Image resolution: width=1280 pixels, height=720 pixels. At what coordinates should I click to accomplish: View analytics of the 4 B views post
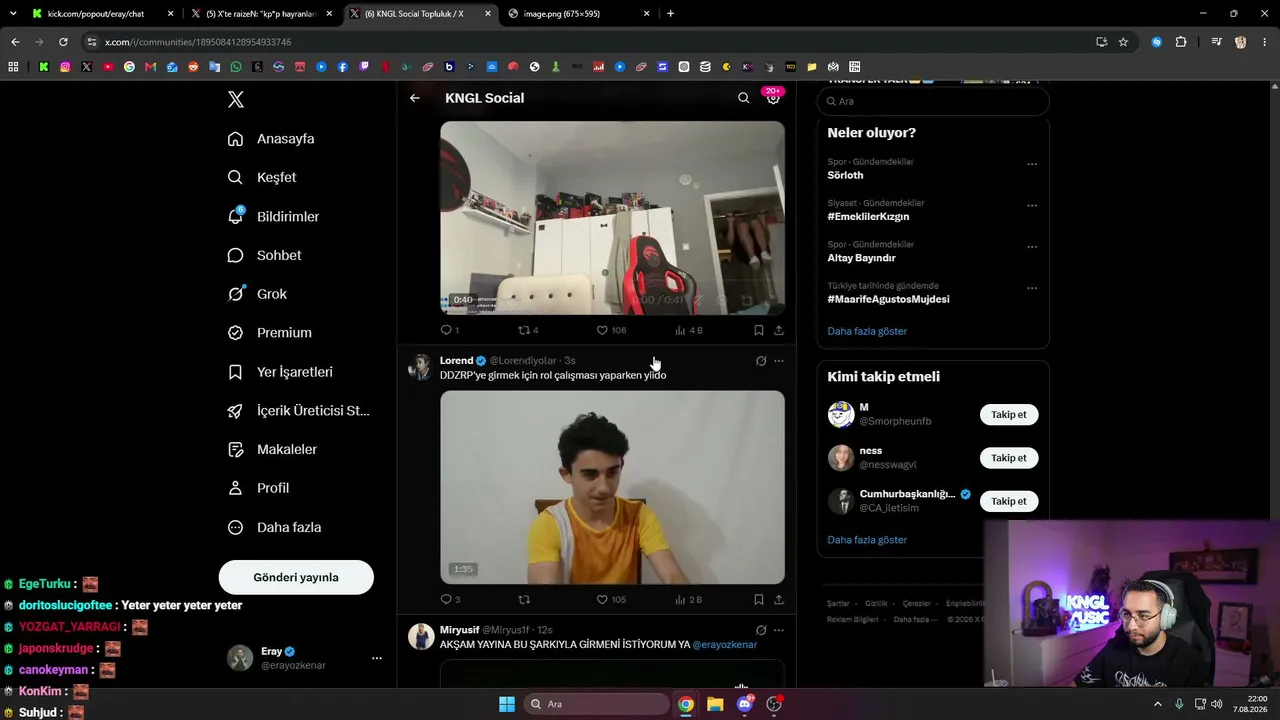click(689, 330)
